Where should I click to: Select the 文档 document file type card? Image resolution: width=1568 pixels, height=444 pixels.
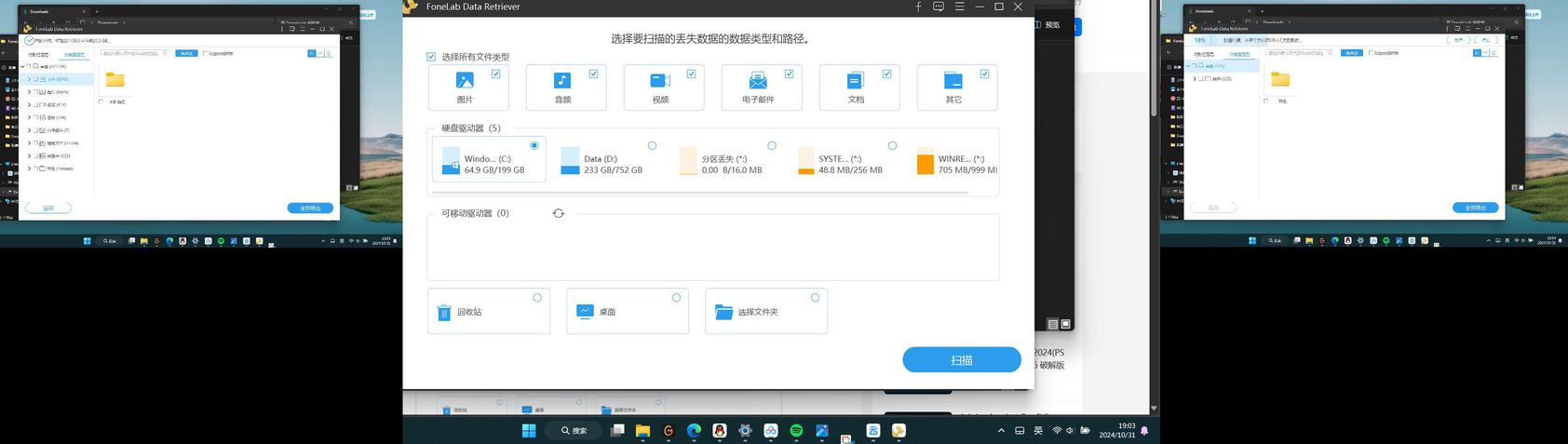859,87
